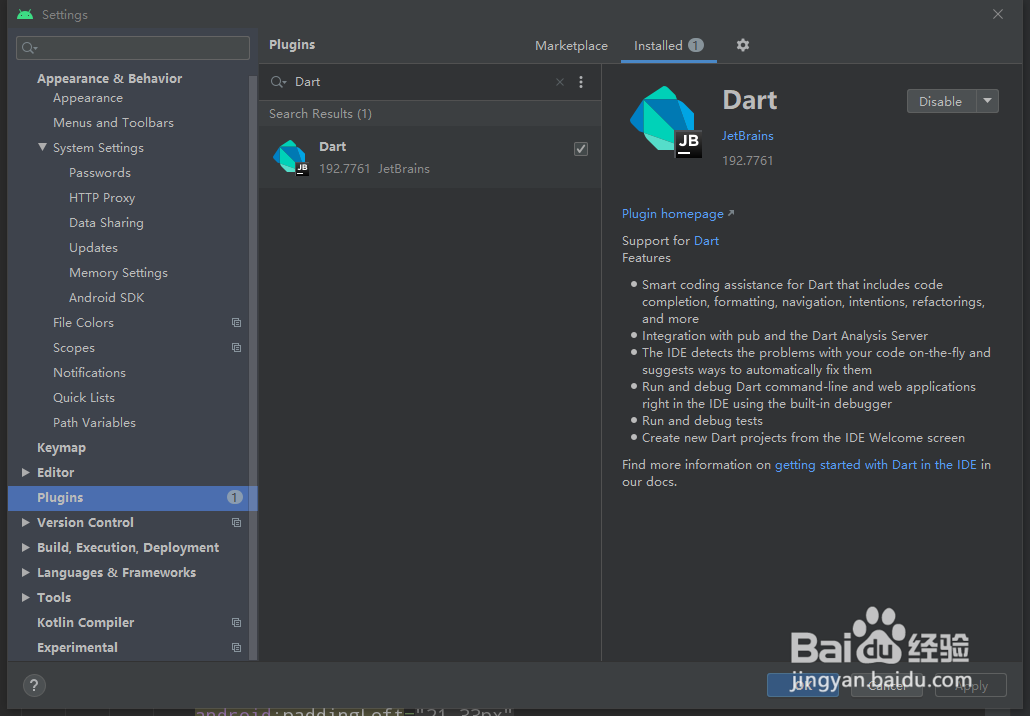Click the Search Results (1) header

(321, 114)
